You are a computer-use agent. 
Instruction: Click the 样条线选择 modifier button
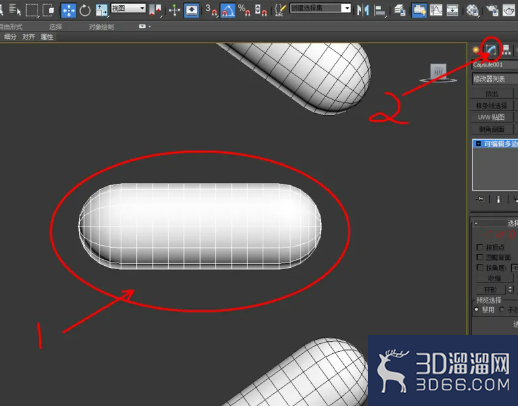[492, 106]
